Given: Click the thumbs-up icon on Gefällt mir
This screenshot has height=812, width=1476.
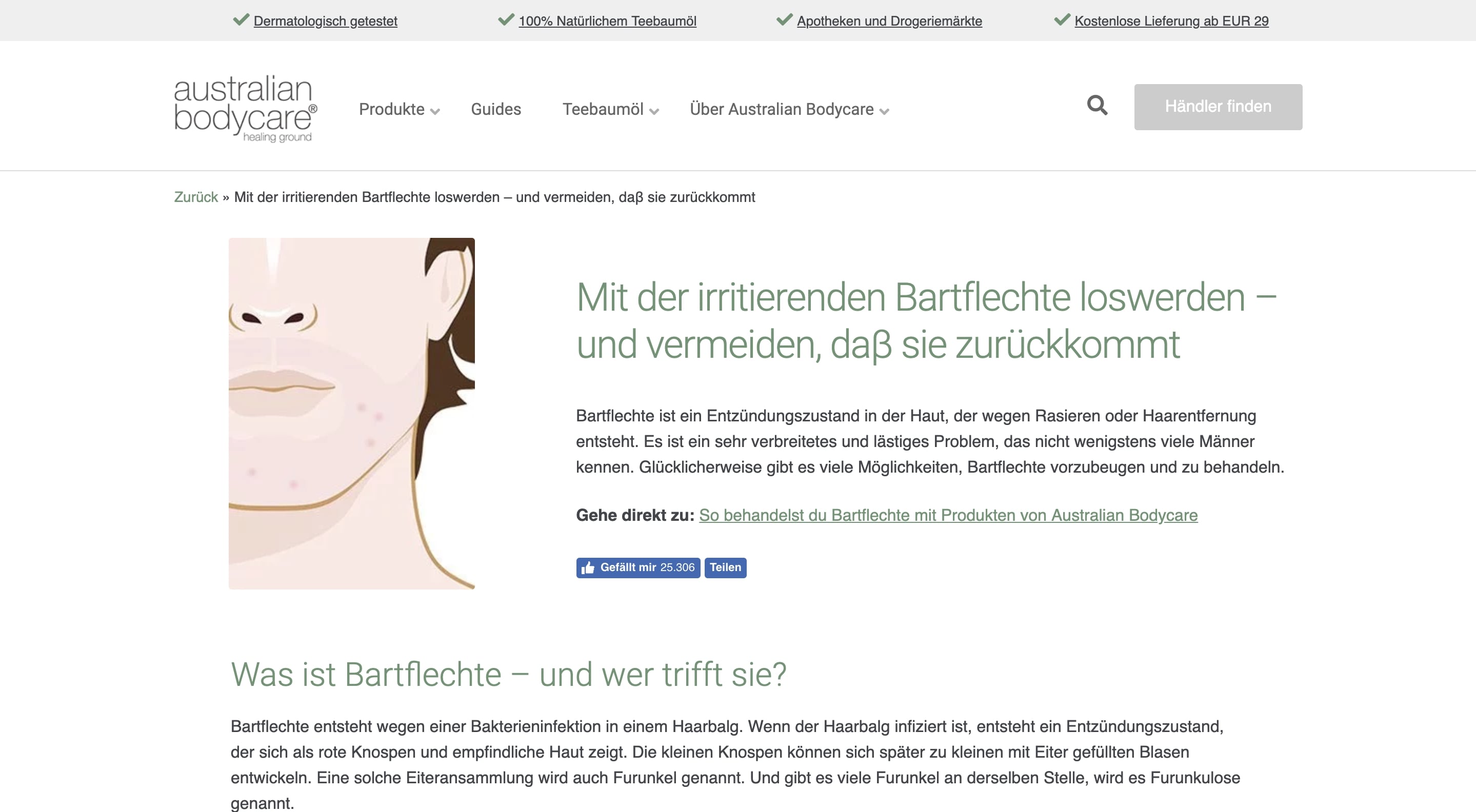Looking at the screenshot, I should point(588,567).
